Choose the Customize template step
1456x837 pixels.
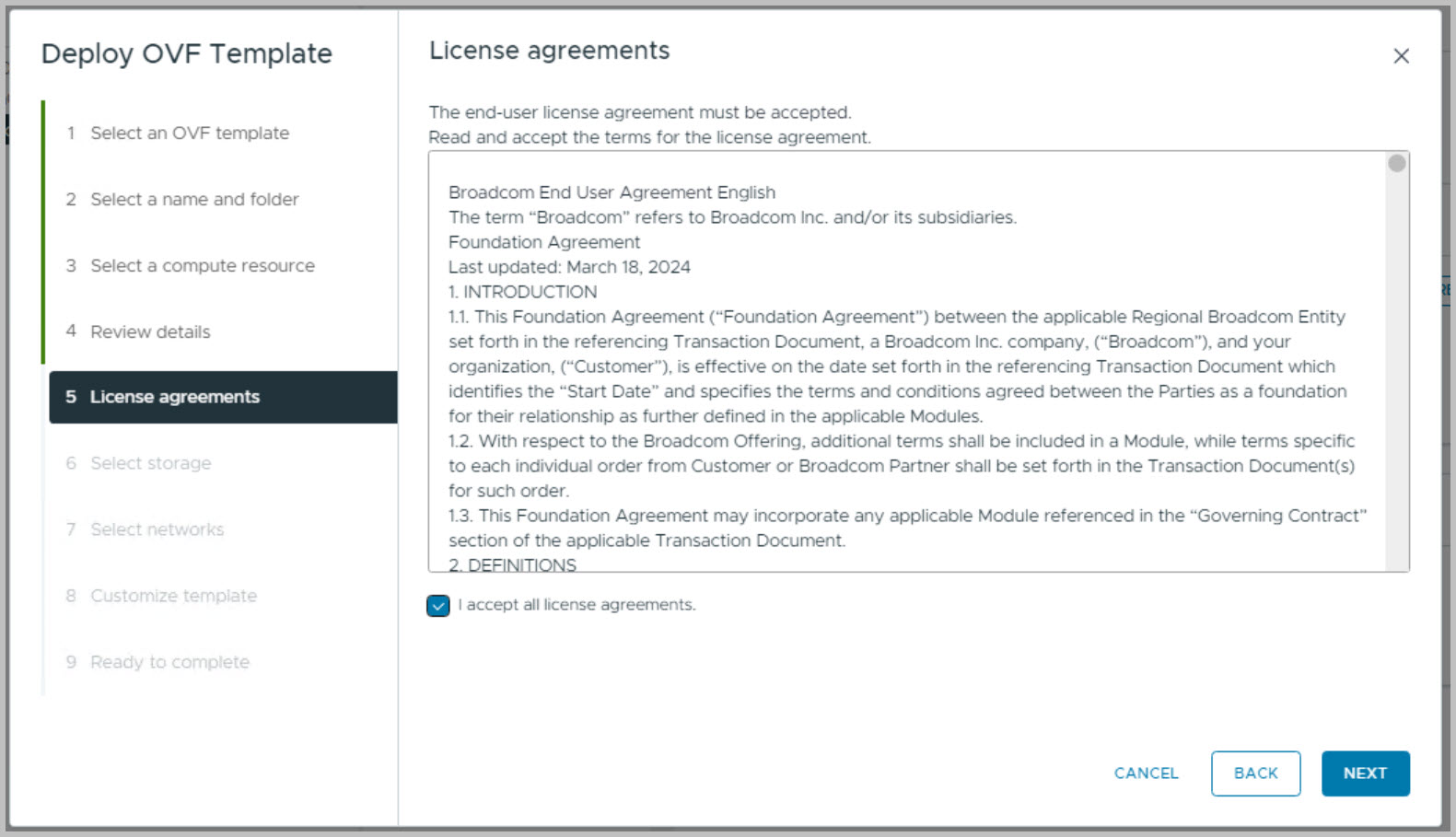pos(173,596)
